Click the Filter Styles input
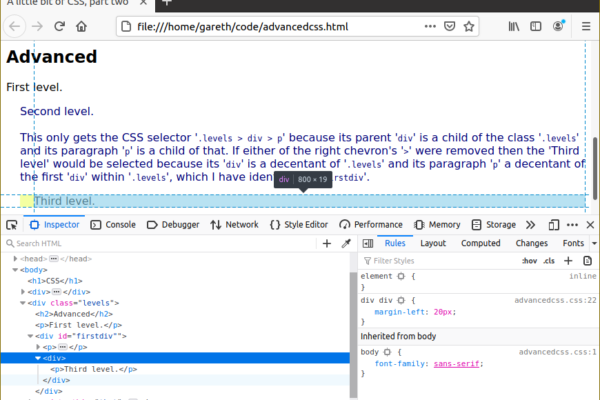This screenshot has height=400, width=600. click(x=440, y=261)
